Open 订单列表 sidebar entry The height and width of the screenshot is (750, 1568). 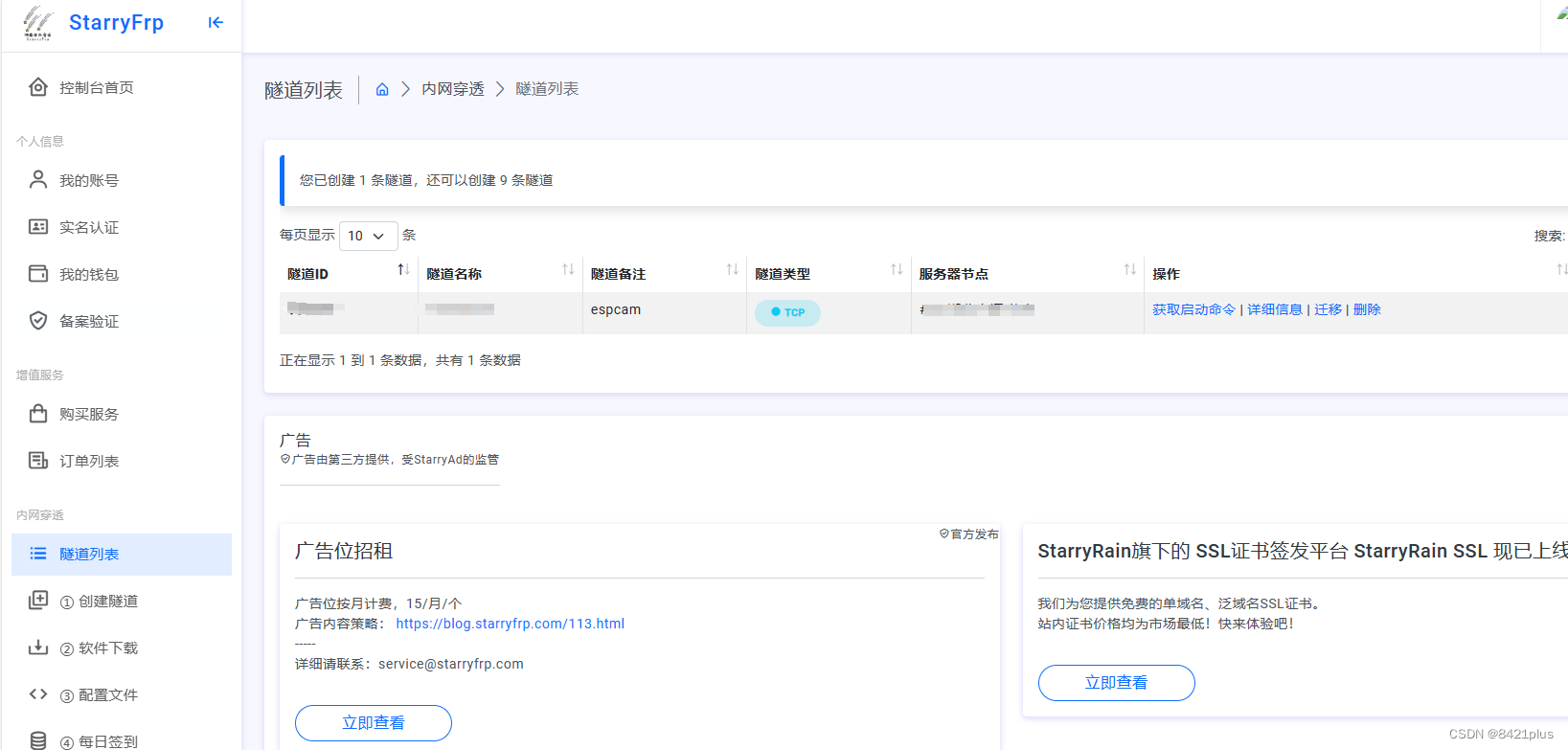coord(122,461)
